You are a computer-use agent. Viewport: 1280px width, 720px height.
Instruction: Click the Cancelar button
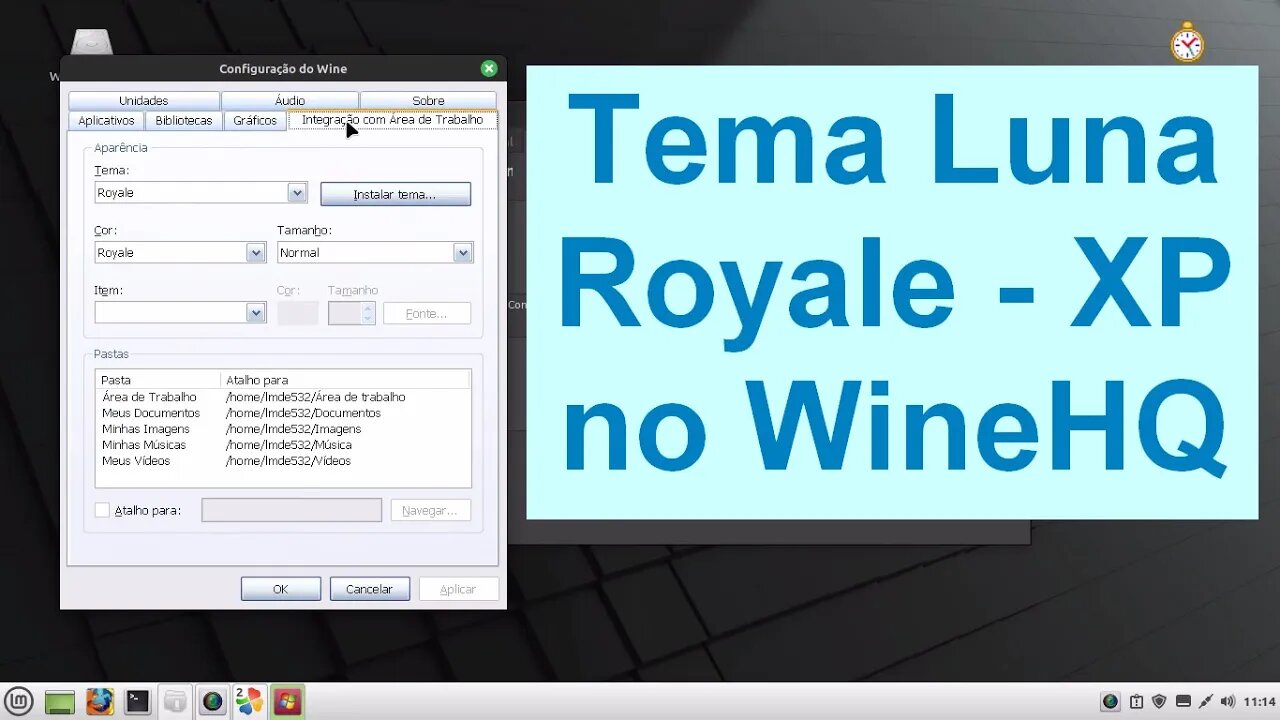(x=370, y=589)
